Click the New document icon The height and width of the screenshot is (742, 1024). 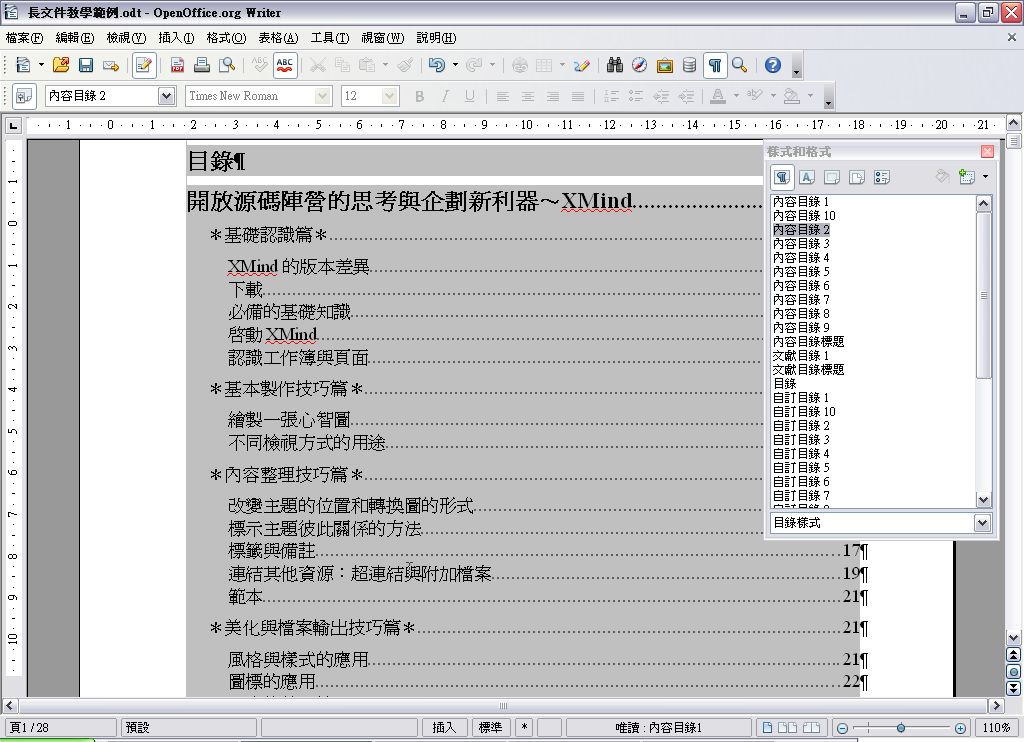point(24,65)
